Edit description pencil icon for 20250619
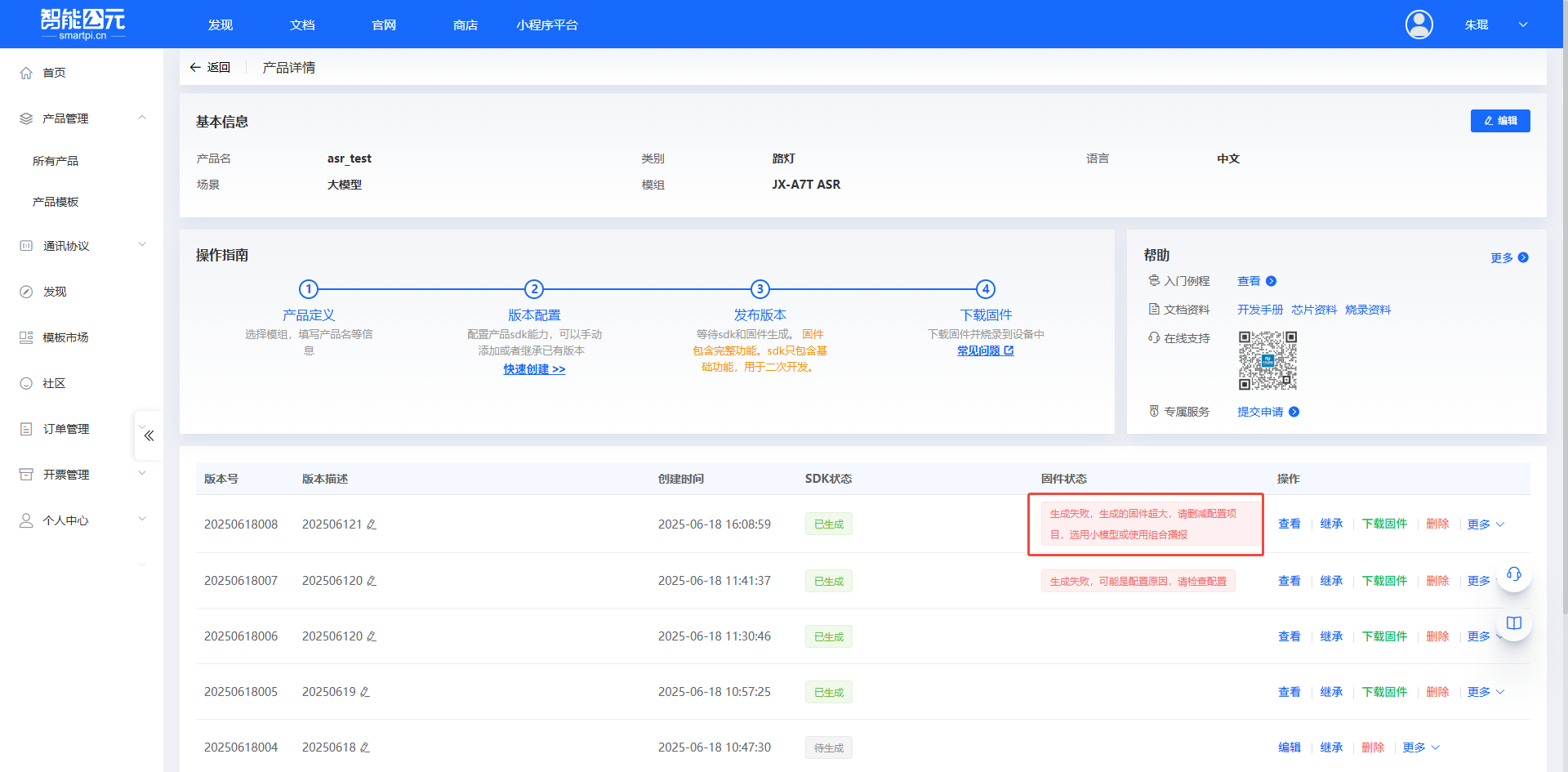Screen dimensions: 1568x772 (365, 692)
